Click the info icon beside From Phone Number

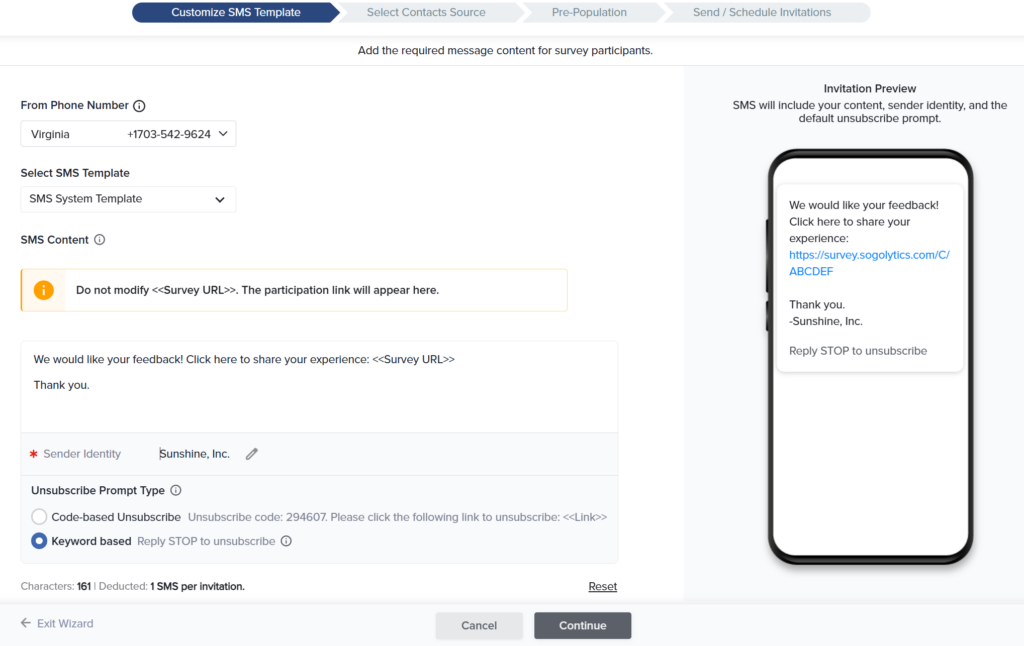coord(139,106)
